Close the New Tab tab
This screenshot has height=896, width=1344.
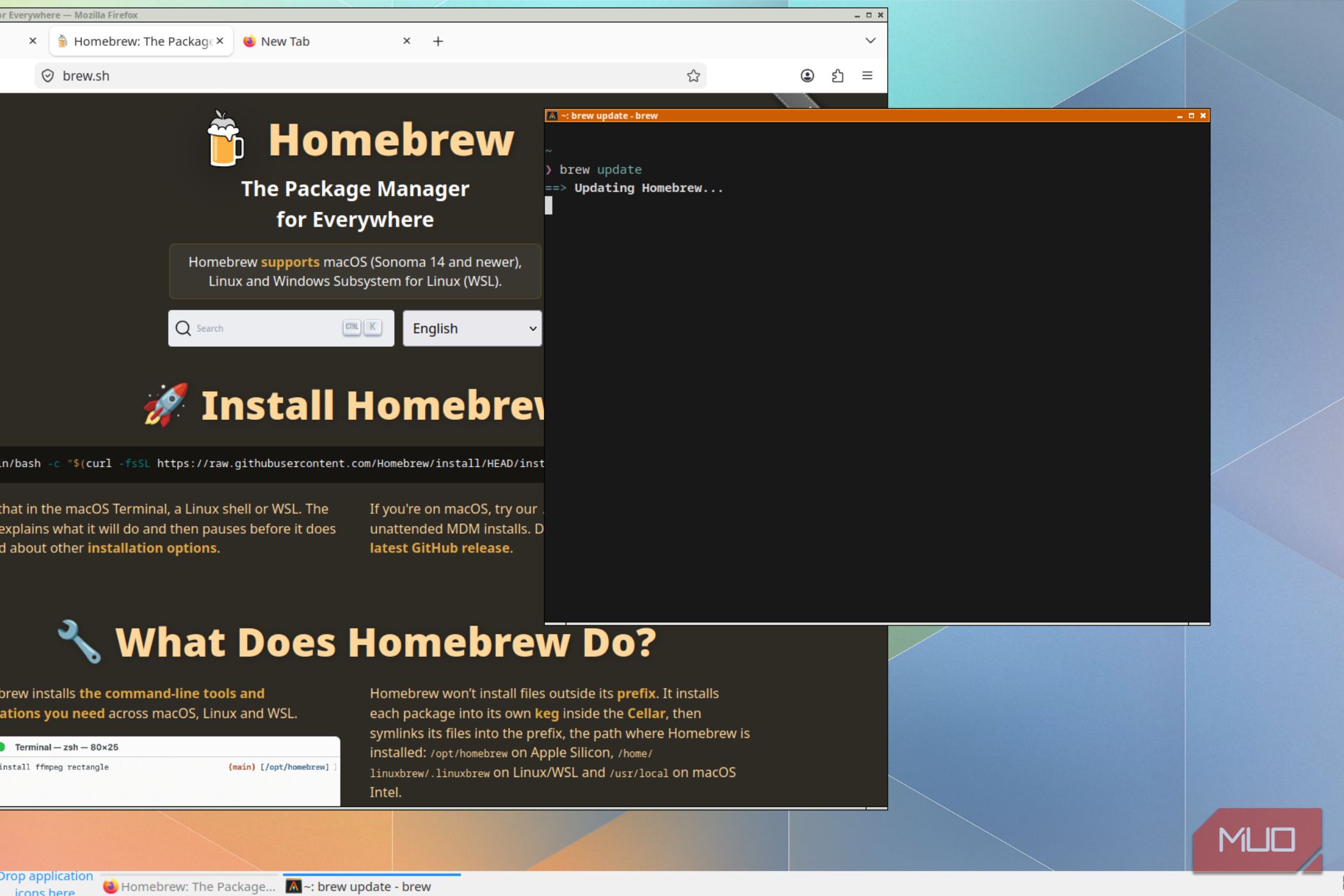point(406,41)
